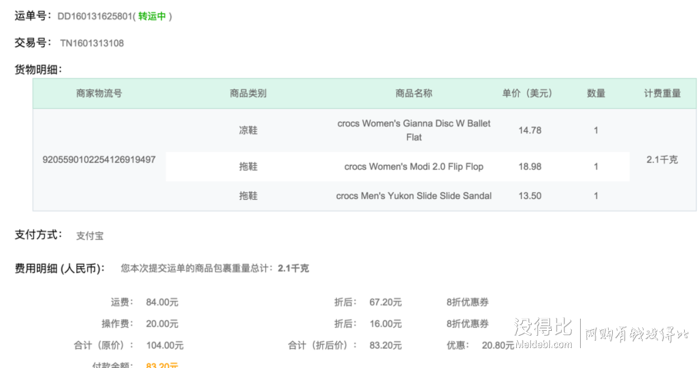Click the shipping fee 84.00元
This screenshot has height=368, width=700.
(162, 302)
